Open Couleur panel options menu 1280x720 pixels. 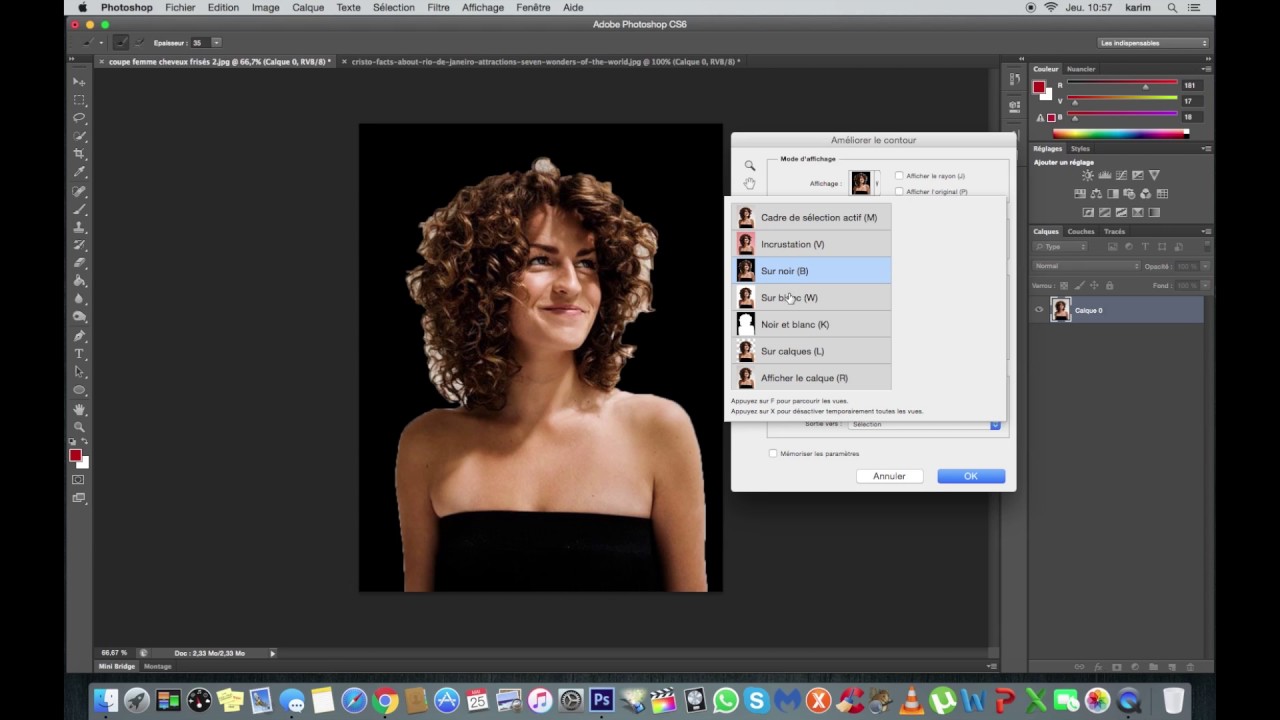tap(1207, 69)
